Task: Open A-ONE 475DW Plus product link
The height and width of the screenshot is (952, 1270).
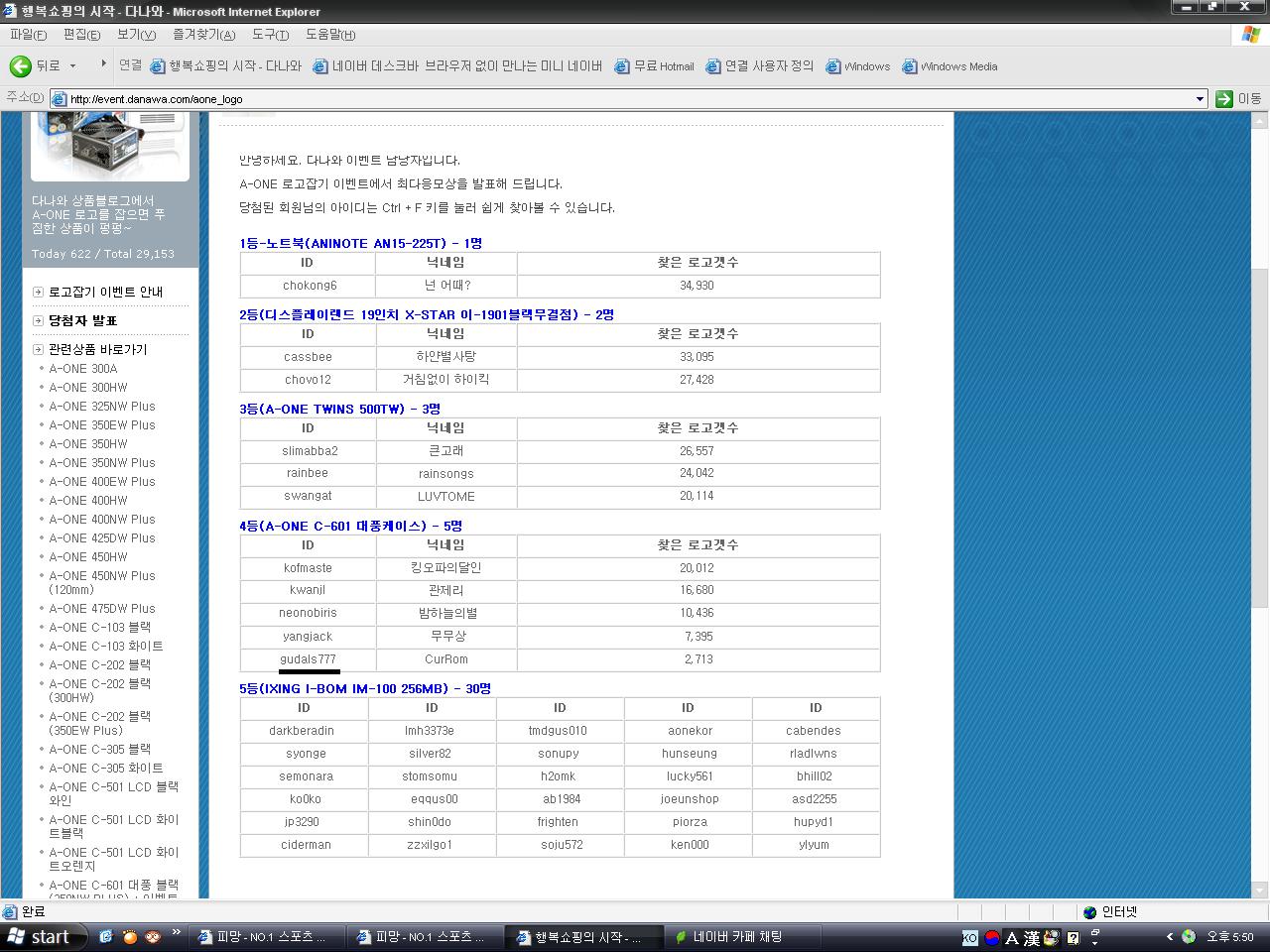Action: 102,608
